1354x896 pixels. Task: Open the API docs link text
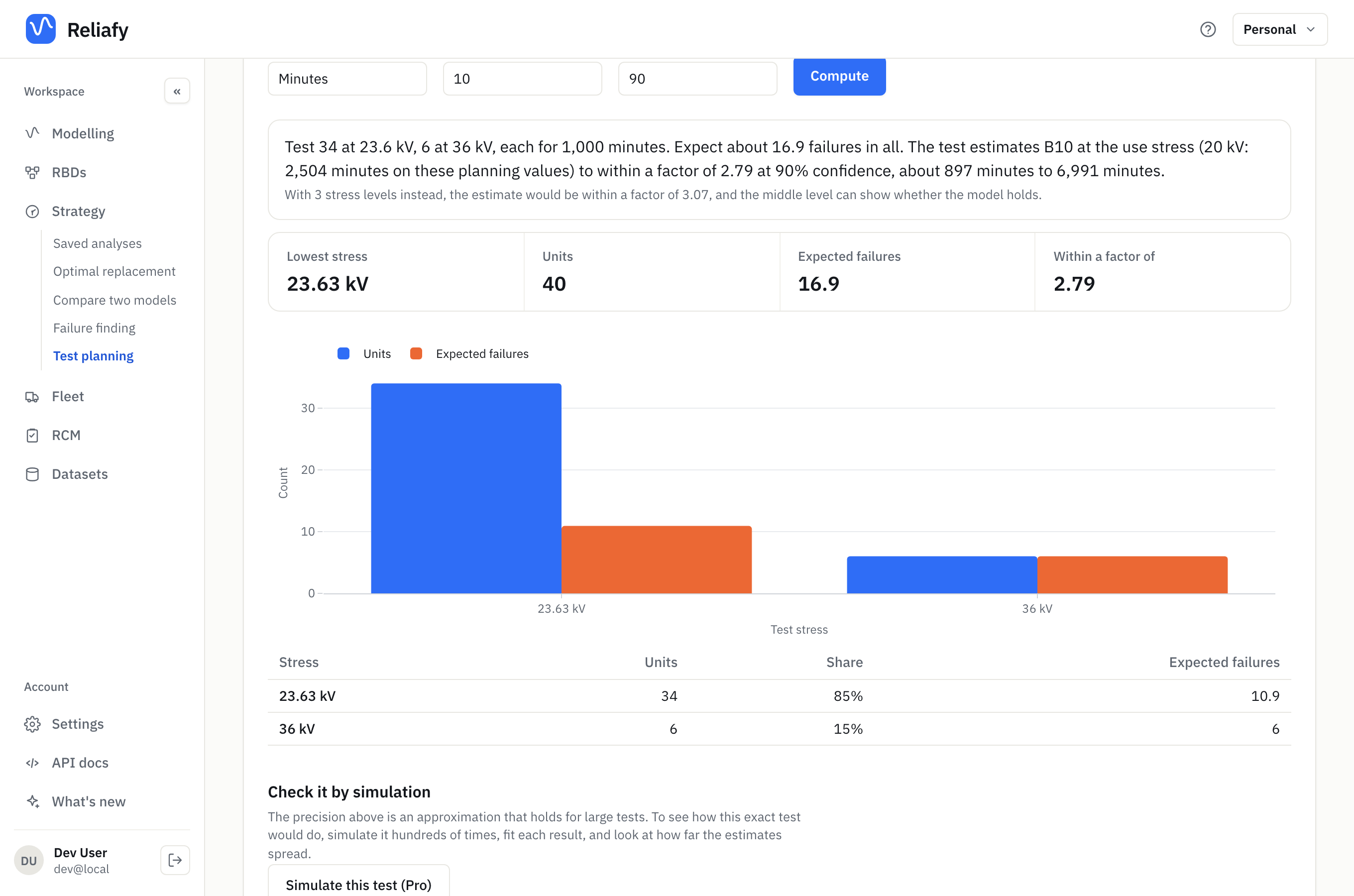pos(80,763)
